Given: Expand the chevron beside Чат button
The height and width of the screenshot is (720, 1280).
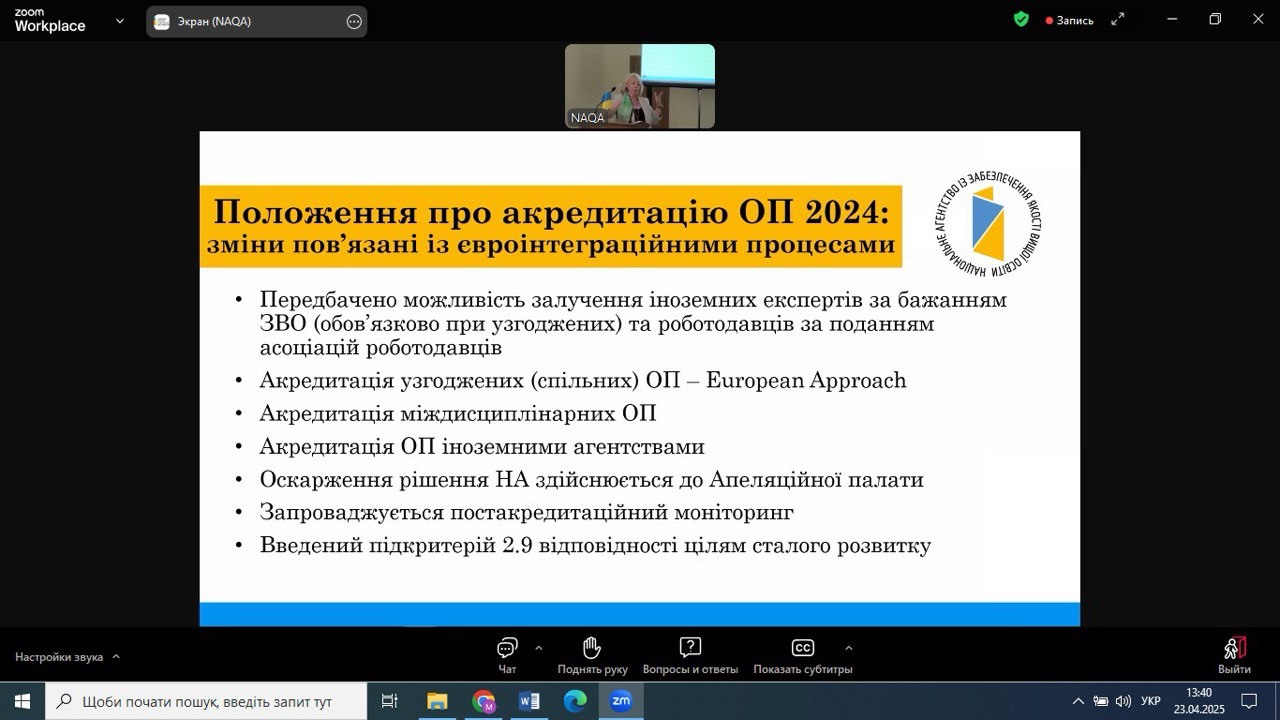Looking at the screenshot, I should (x=539, y=647).
